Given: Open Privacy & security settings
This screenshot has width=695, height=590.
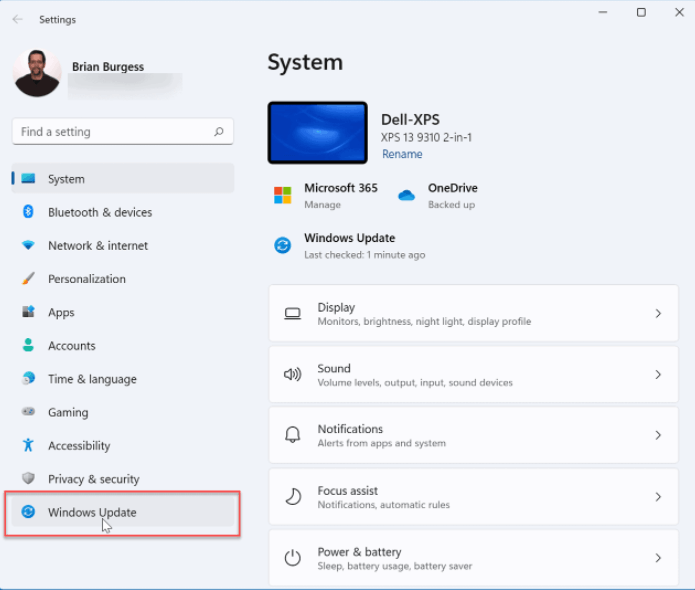Looking at the screenshot, I should click(x=123, y=478).
